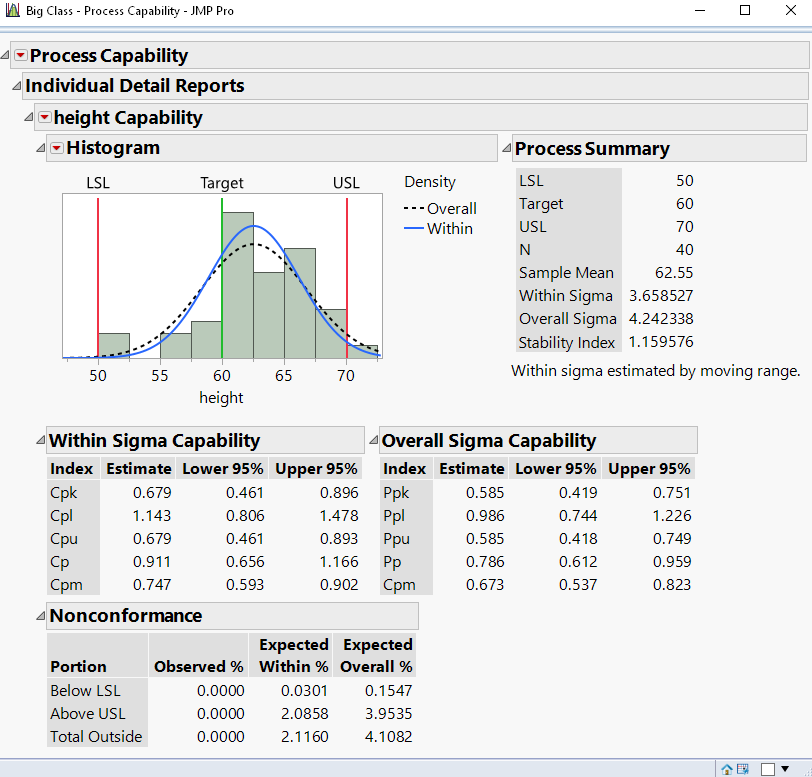Click the Within Sigma Upper 95% header
The height and width of the screenshot is (777, 812).
click(316, 469)
